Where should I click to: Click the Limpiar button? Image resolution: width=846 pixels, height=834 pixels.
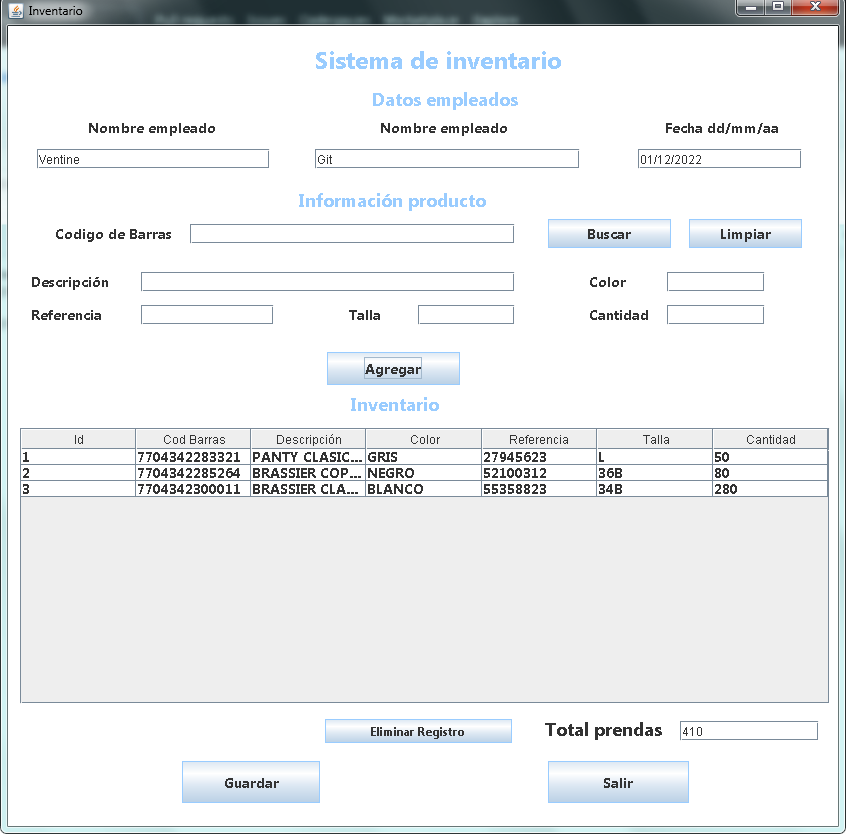745,233
